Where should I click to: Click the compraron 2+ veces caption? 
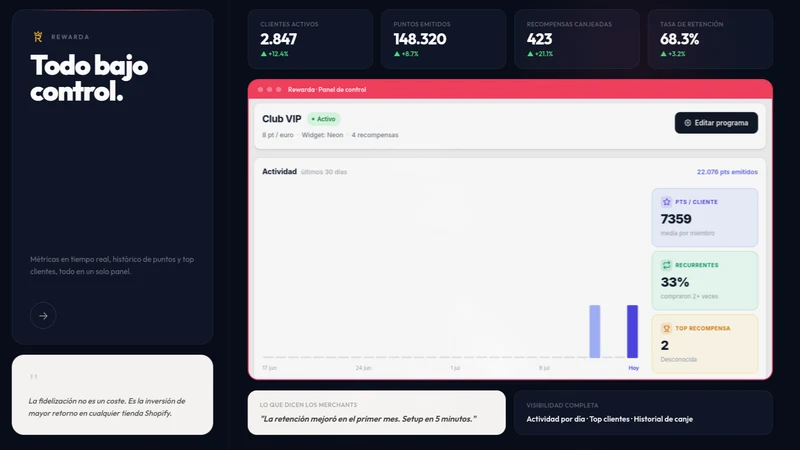[x=689, y=296]
